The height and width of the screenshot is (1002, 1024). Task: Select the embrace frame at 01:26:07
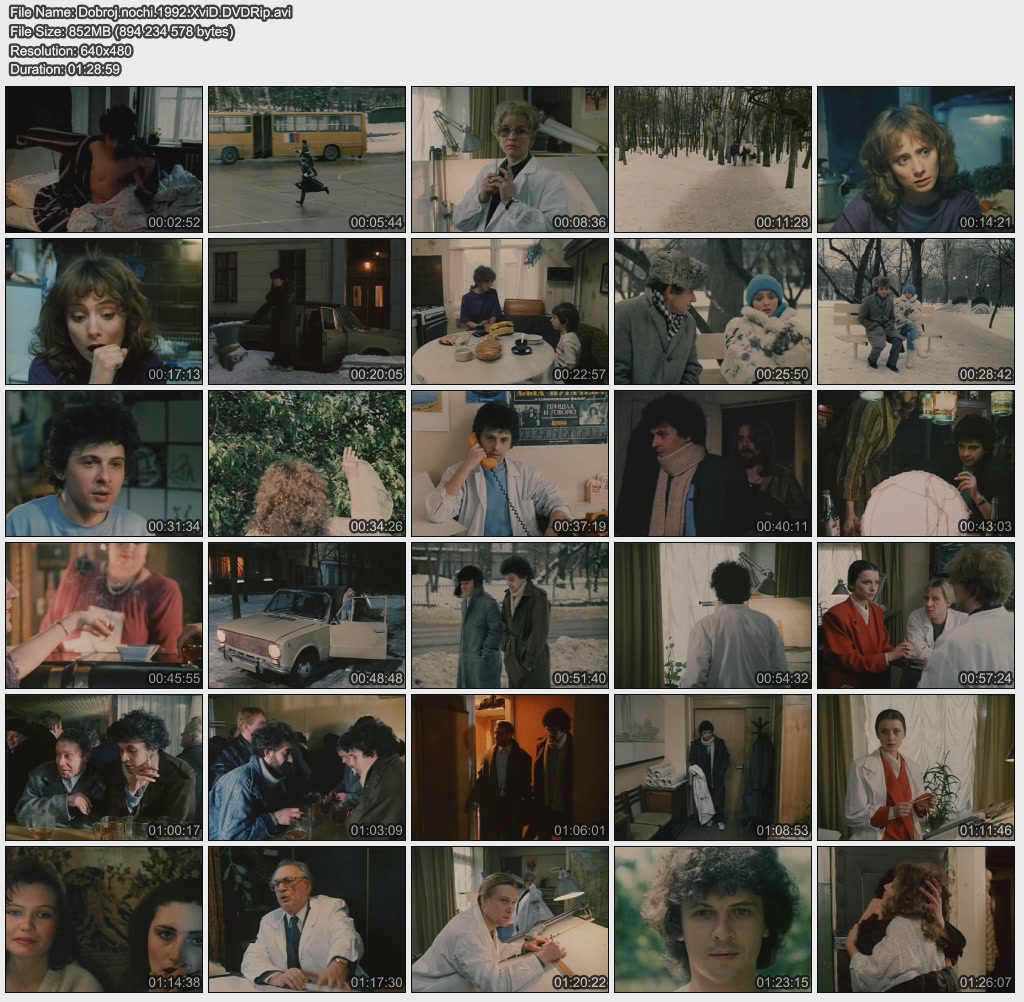(916, 920)
